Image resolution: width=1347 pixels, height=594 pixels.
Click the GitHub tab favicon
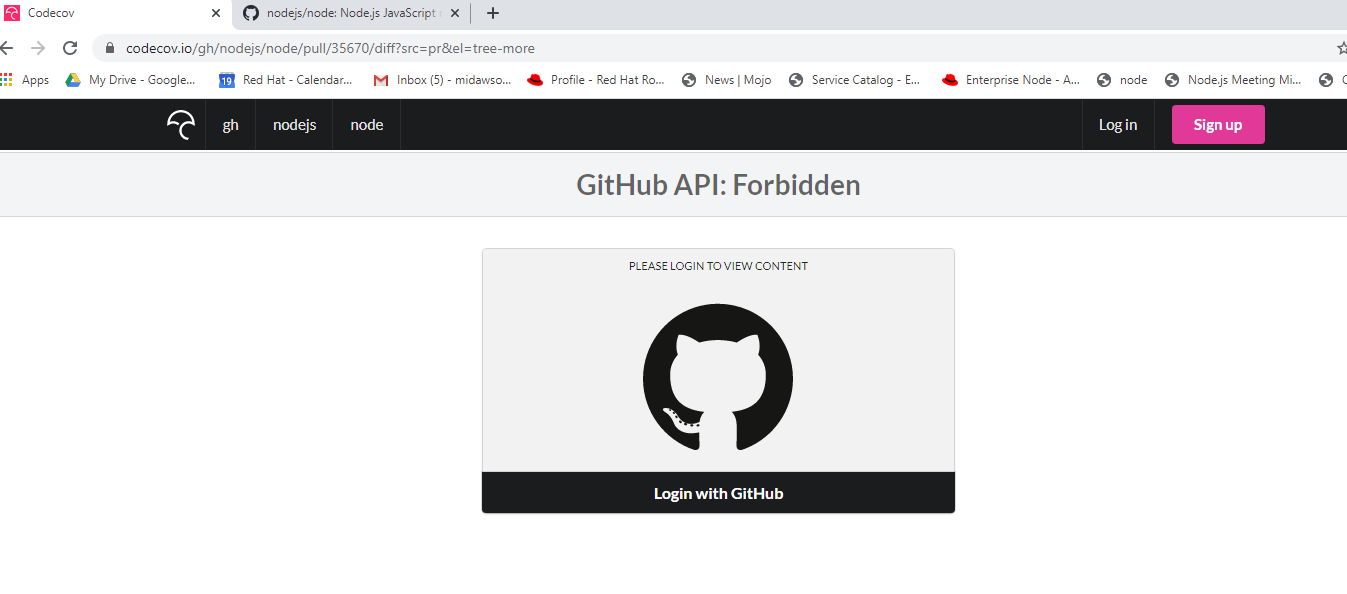(251, 14)
